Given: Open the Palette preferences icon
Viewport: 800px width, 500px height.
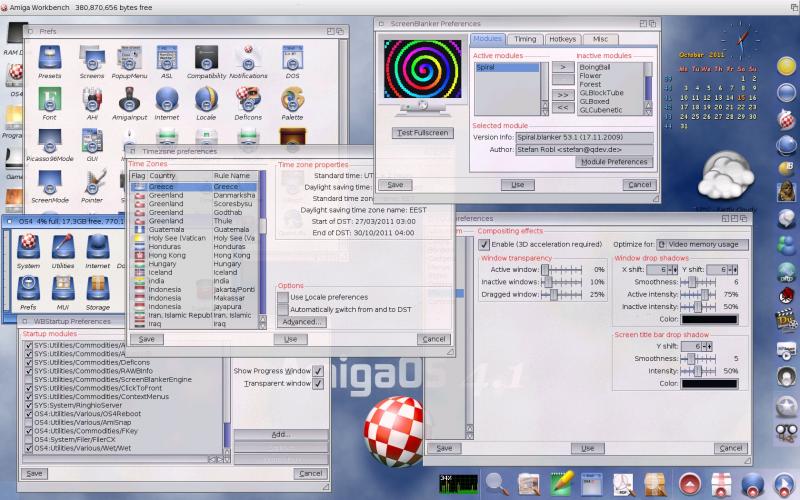Looking at the screenshot, I should (292, 100).
